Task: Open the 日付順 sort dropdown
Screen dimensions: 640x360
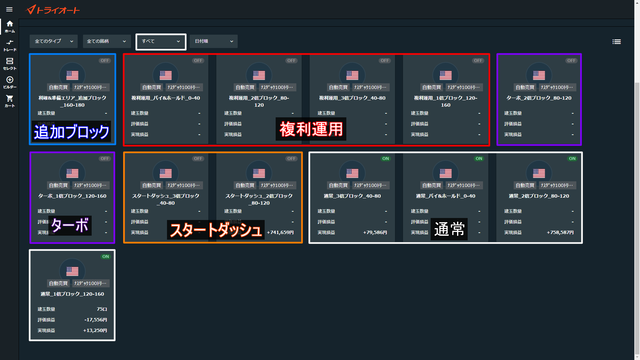Action: (x=213, y=41)
